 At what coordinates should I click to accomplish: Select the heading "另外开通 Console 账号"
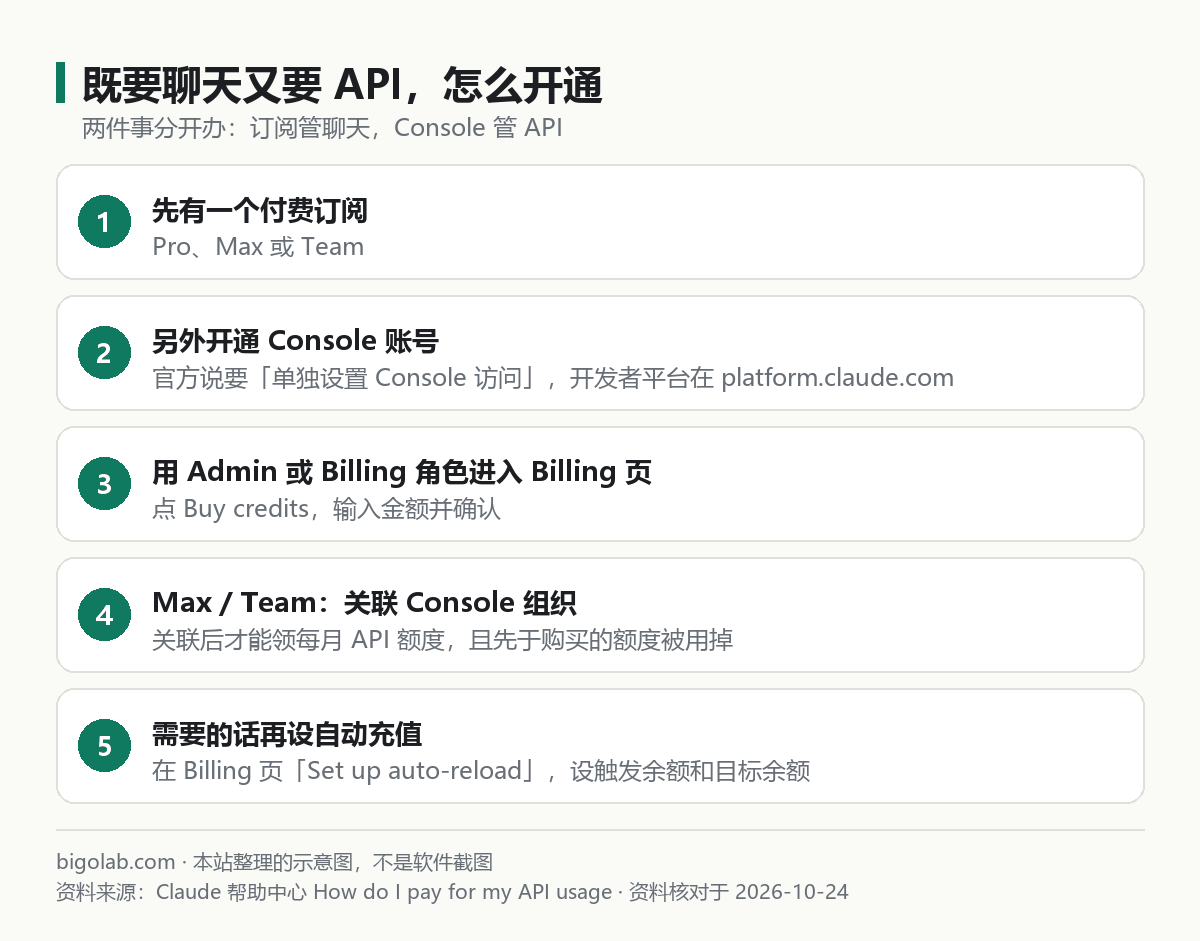coord(295,341)
